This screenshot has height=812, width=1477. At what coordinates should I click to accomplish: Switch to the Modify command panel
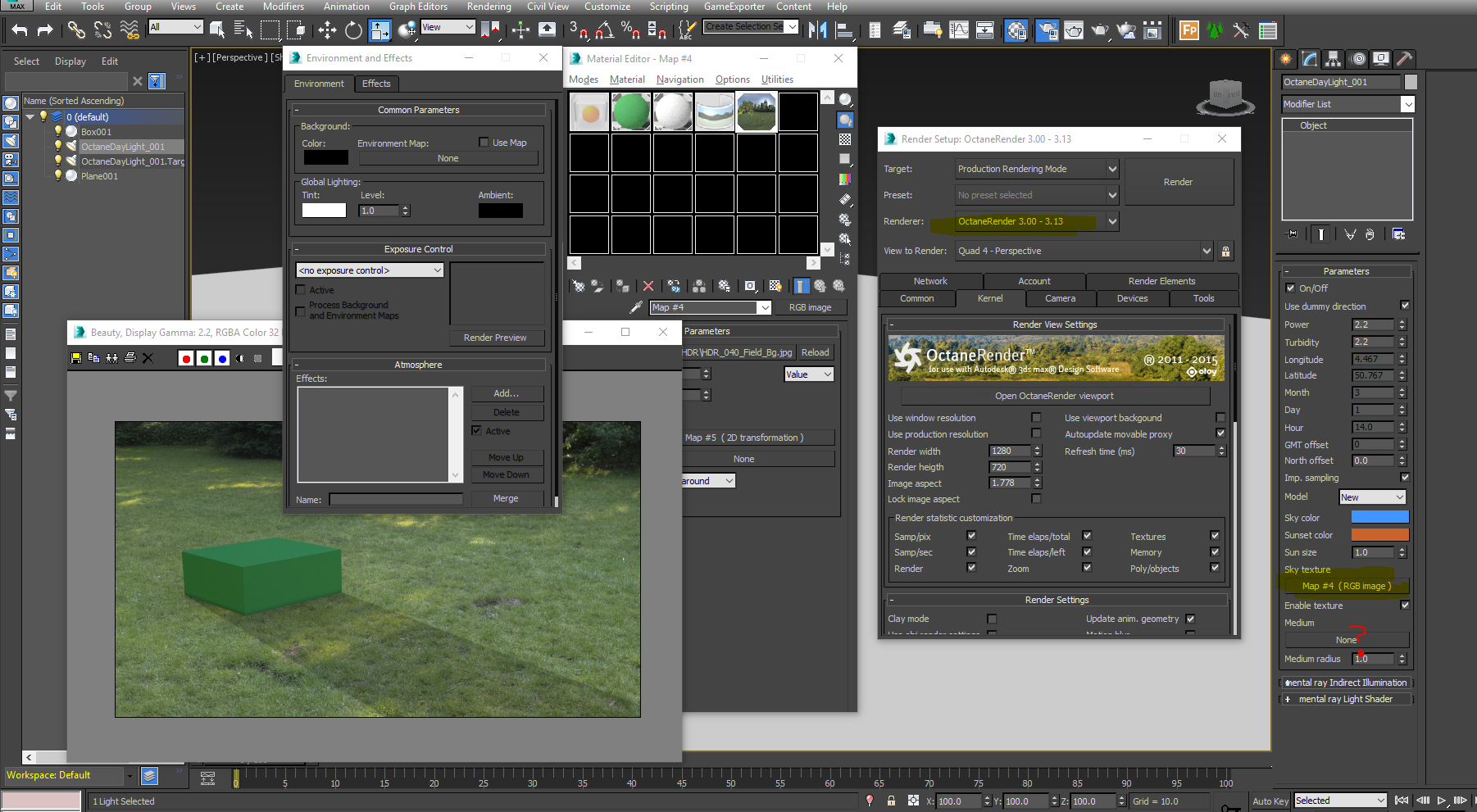[1309, 59]
